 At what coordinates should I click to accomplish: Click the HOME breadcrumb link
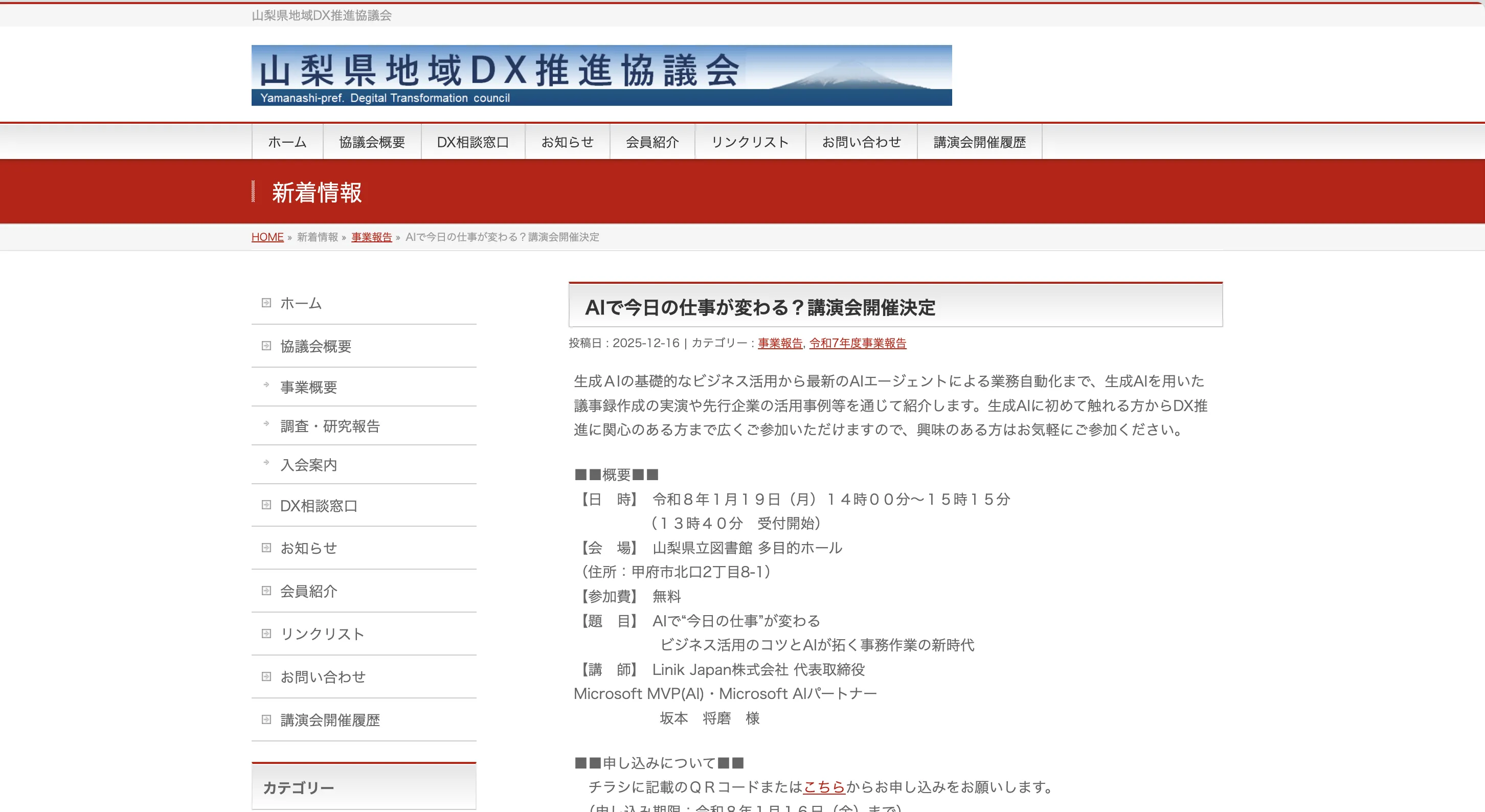click(267, 237)
